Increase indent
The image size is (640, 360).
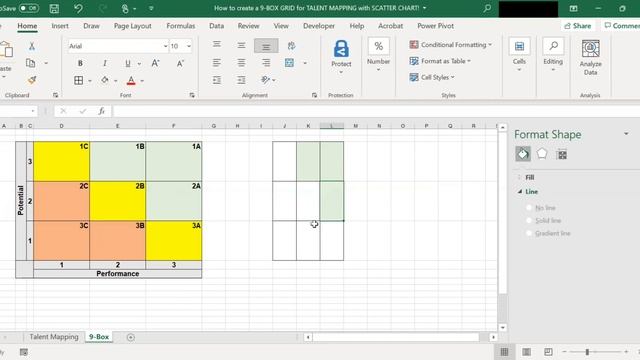coord(241,80)
